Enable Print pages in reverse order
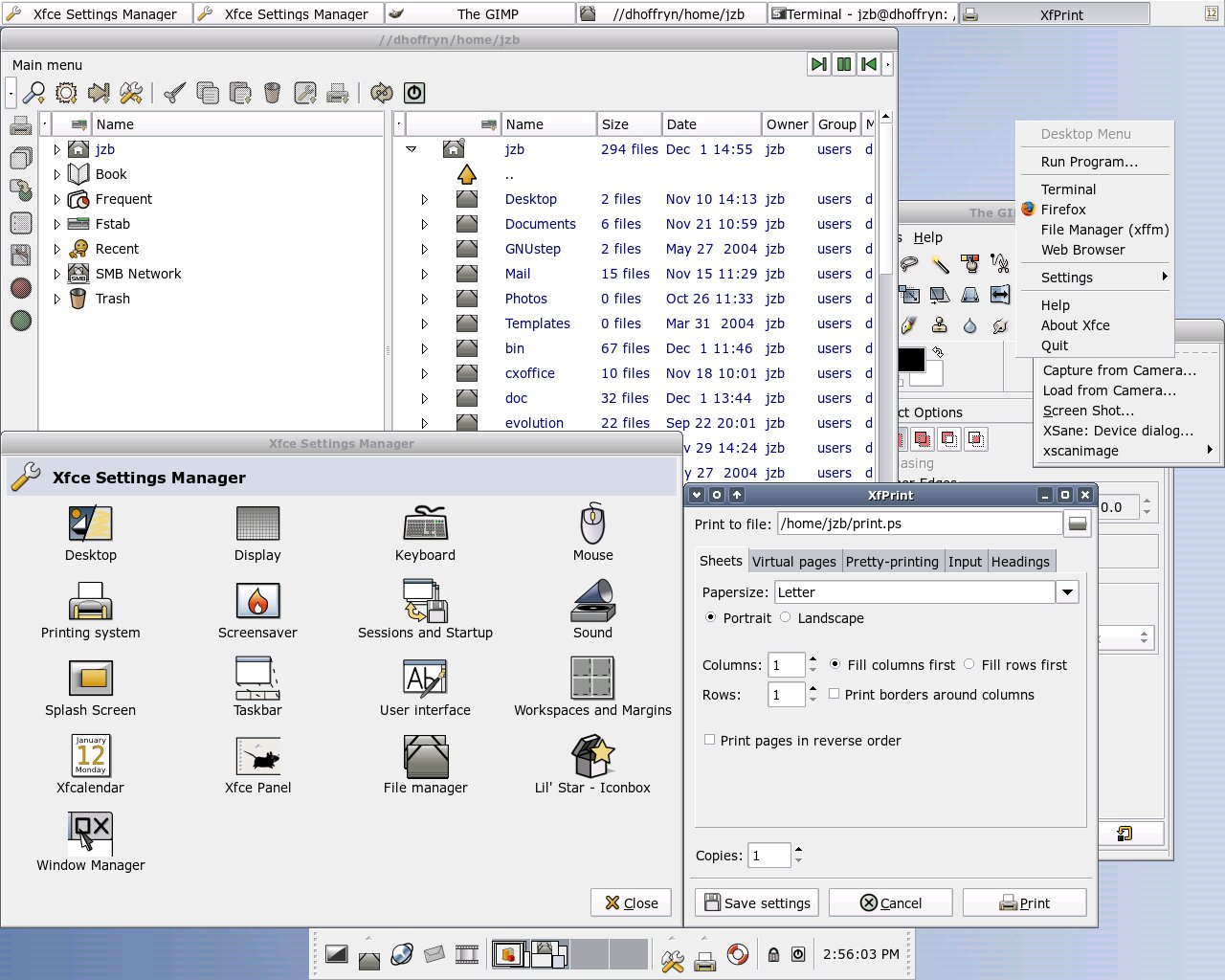The height and width of the screenshot is (980, 1225). coord(709,740)
